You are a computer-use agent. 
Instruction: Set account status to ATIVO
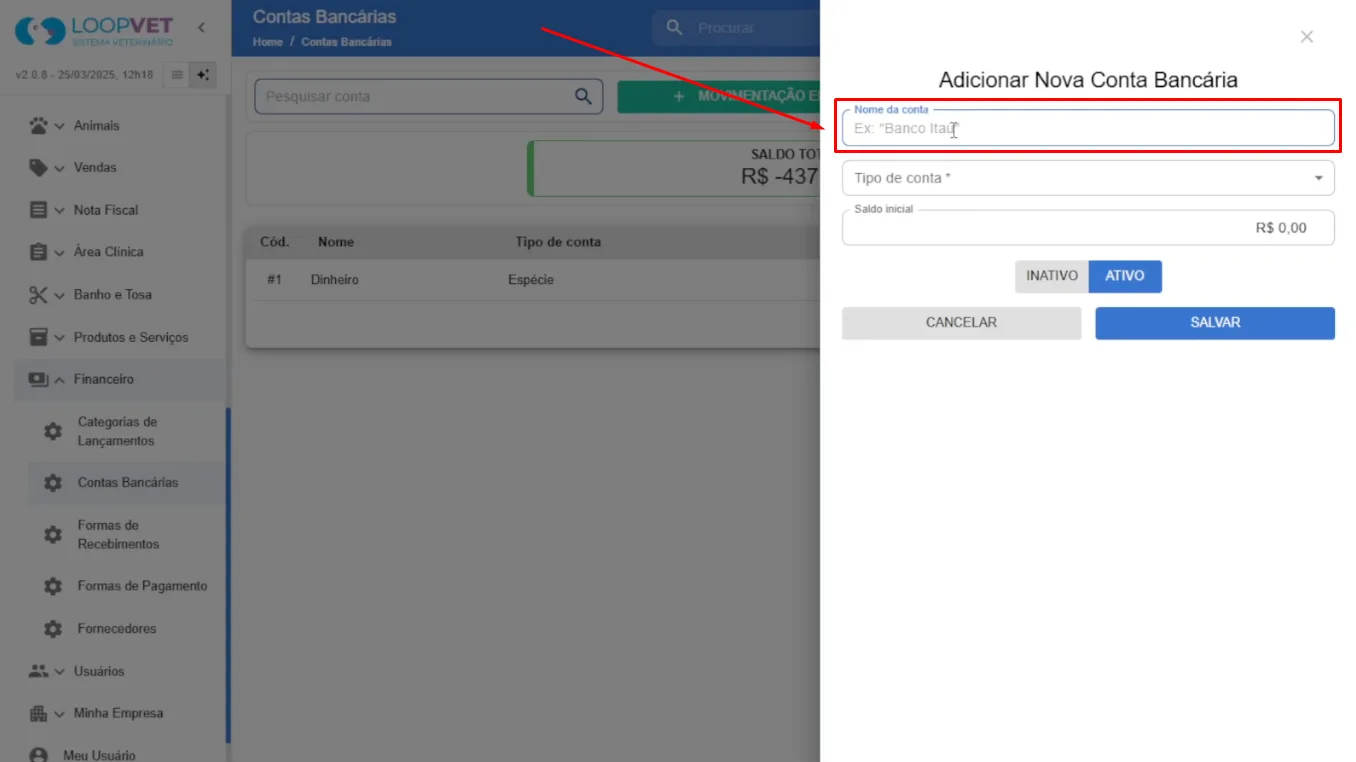(1125, 276)
